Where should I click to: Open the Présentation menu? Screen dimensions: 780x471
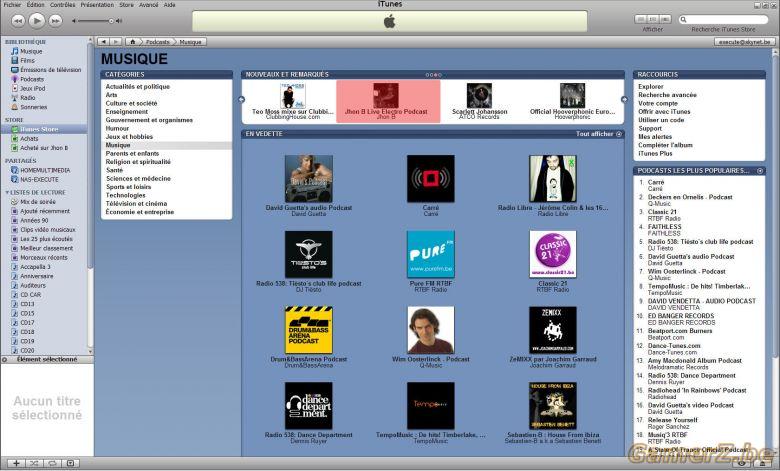[x=97, y=4]
